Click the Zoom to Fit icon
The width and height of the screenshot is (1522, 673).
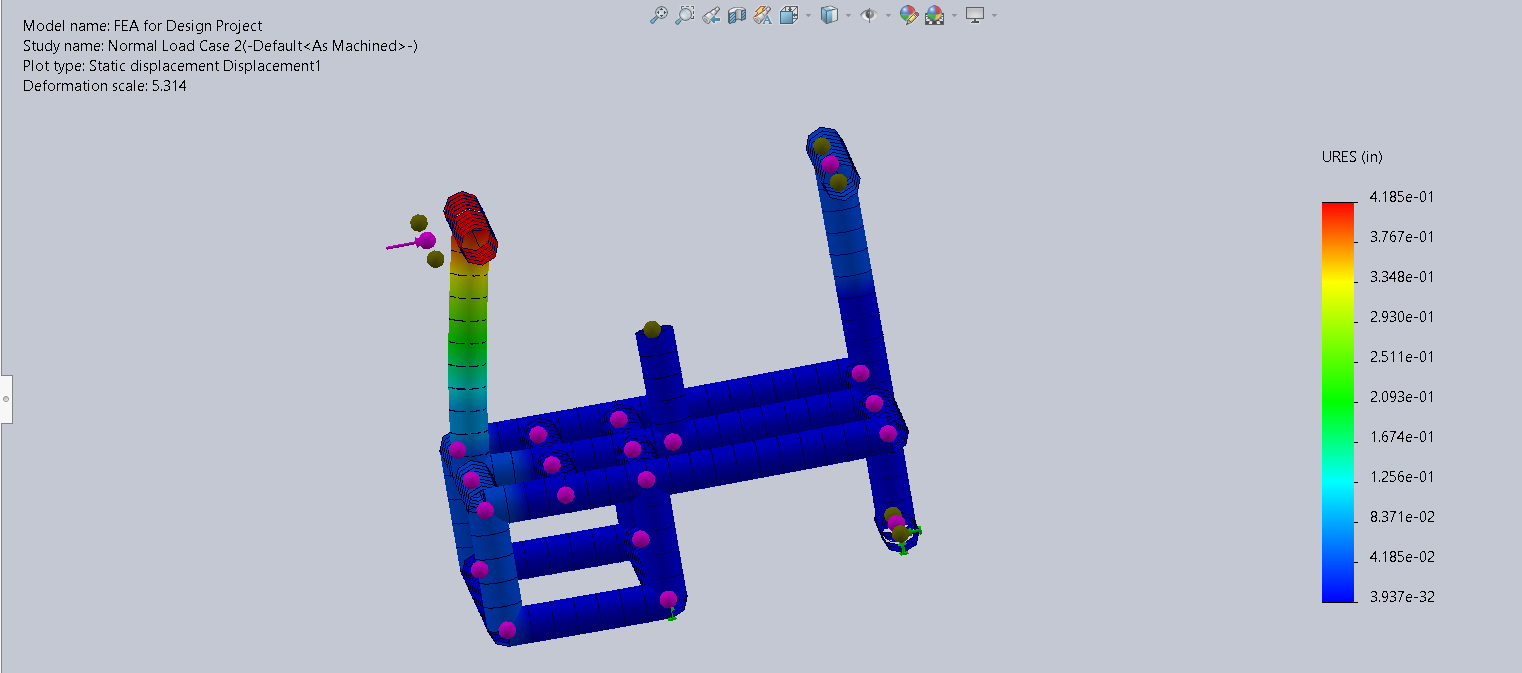[x=658, y=15]
